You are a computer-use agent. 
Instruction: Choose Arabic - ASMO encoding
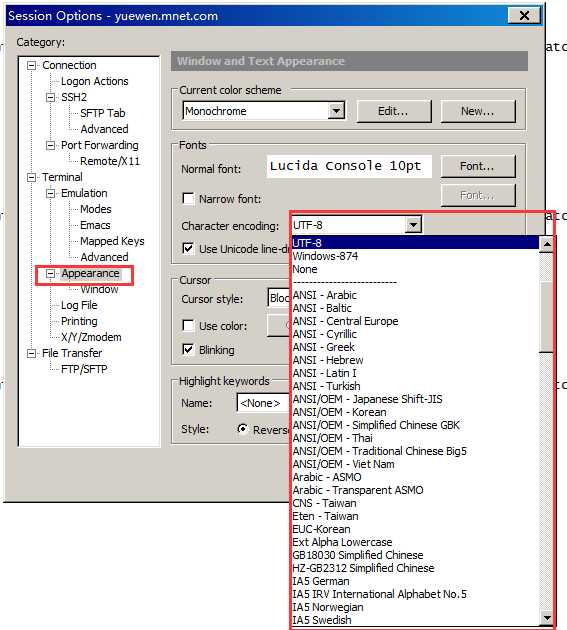415,477
